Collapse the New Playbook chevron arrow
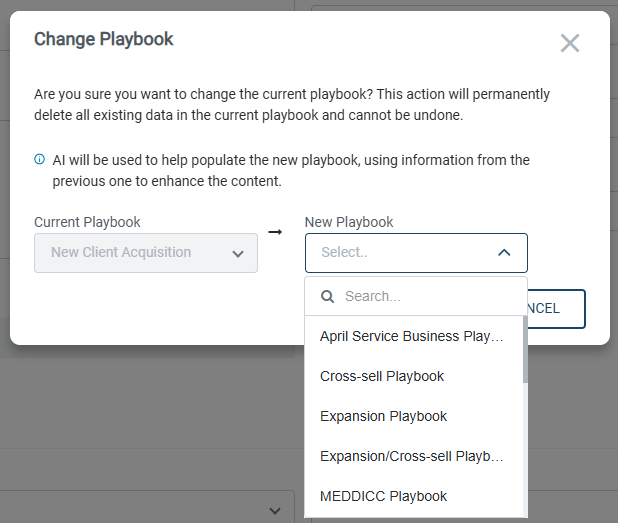Viewport: 618px width, 523px height. click(504, 253)
